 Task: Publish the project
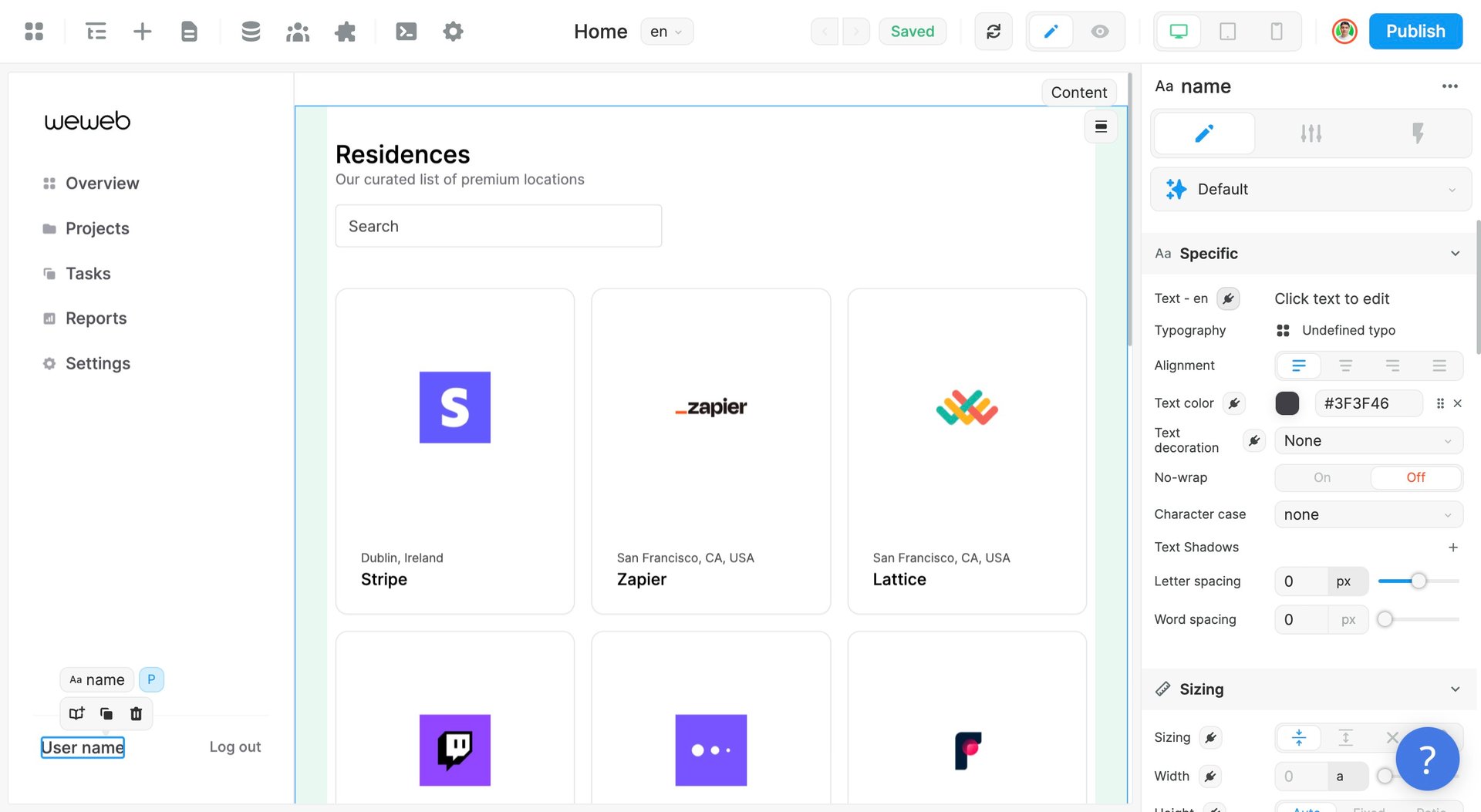(1415, 32)
